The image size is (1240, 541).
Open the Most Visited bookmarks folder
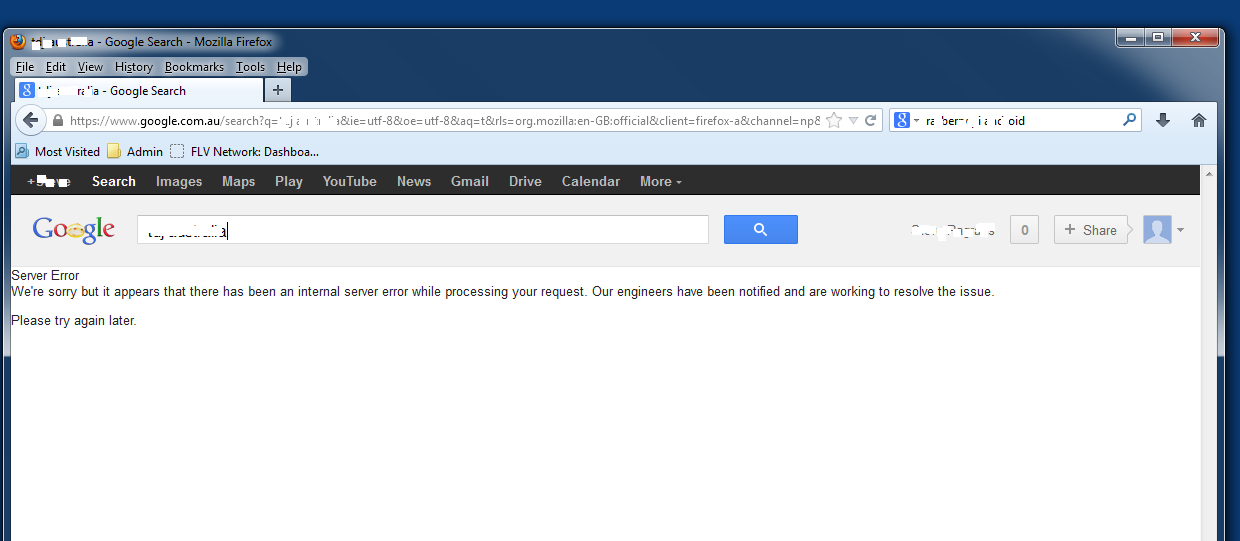(57, 152)
